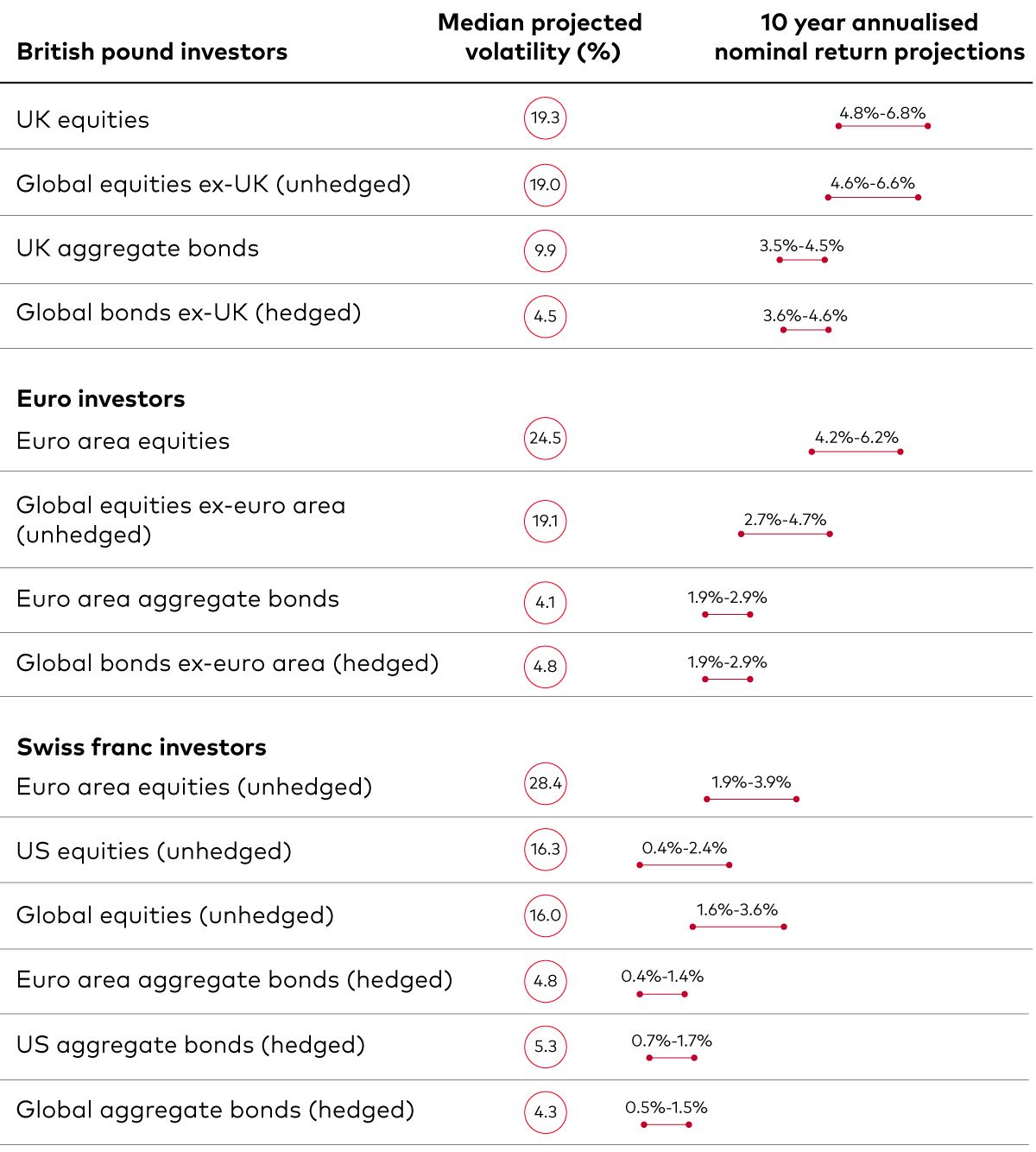Click the Swiss franc investors section heading
1036x1152 pixels.
pos(142,747)
